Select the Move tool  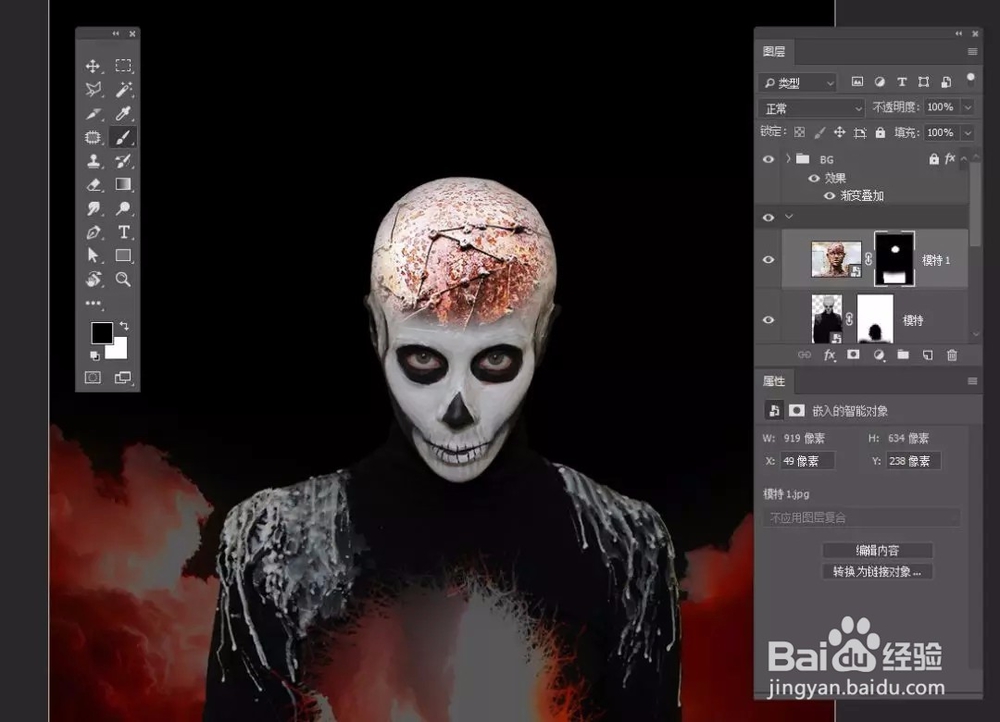point(93,66)
